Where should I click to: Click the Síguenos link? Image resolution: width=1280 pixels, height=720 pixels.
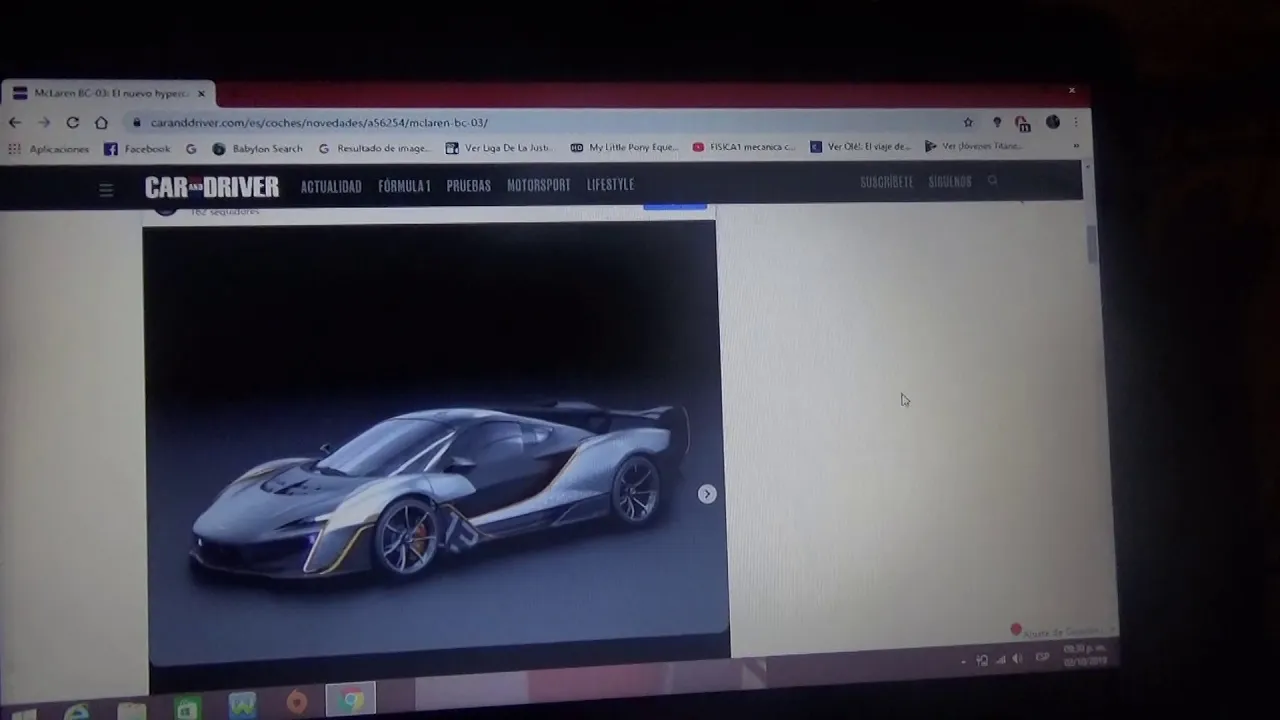coord(949,182)
